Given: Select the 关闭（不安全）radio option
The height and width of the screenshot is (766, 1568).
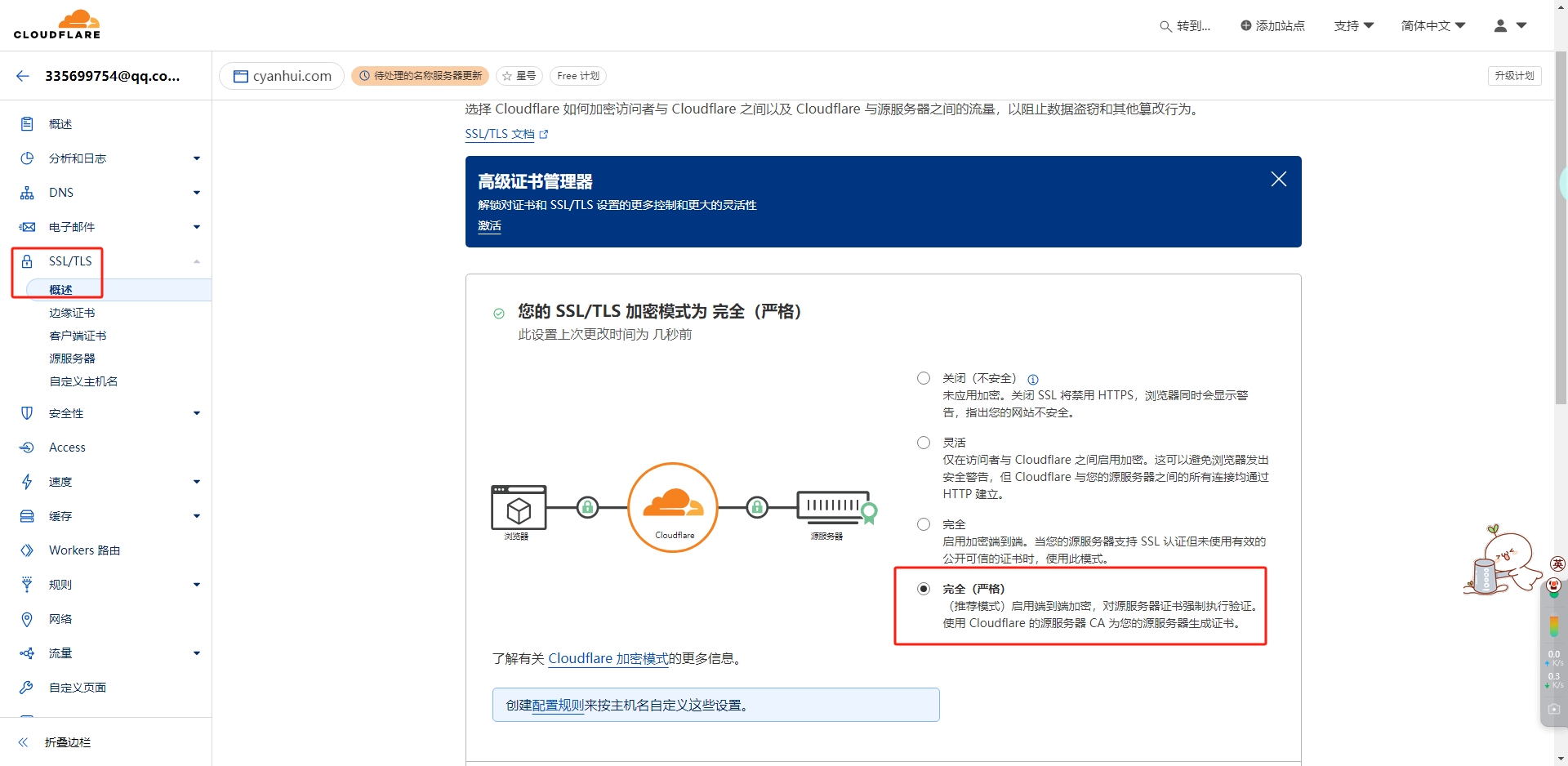Looking at the screenshot, I should coord(924,378).
